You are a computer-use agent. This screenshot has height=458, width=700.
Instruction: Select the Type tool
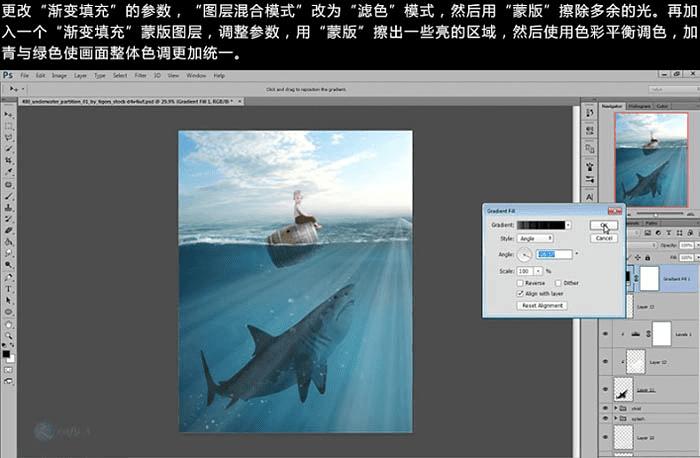tap(9, 287)
